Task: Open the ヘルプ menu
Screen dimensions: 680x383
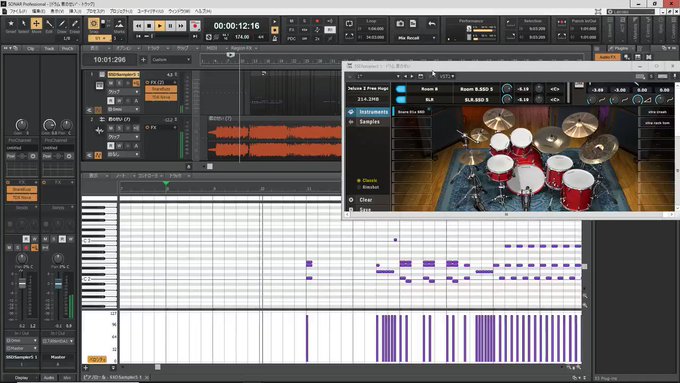Action: pyautogui.click(x=203, y=11)
